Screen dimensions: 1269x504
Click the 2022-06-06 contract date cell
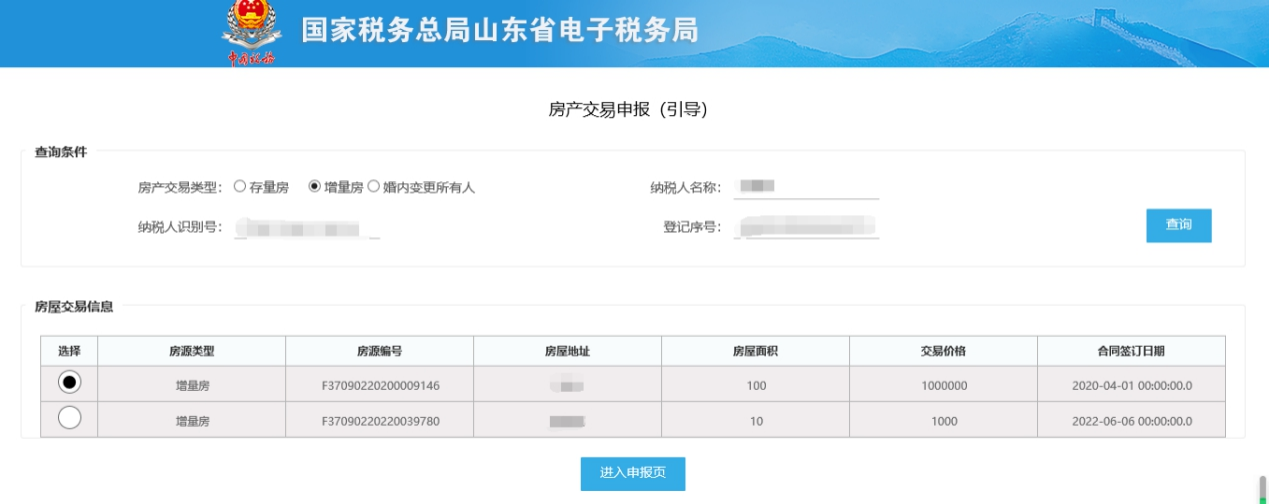coord(1131,421)
